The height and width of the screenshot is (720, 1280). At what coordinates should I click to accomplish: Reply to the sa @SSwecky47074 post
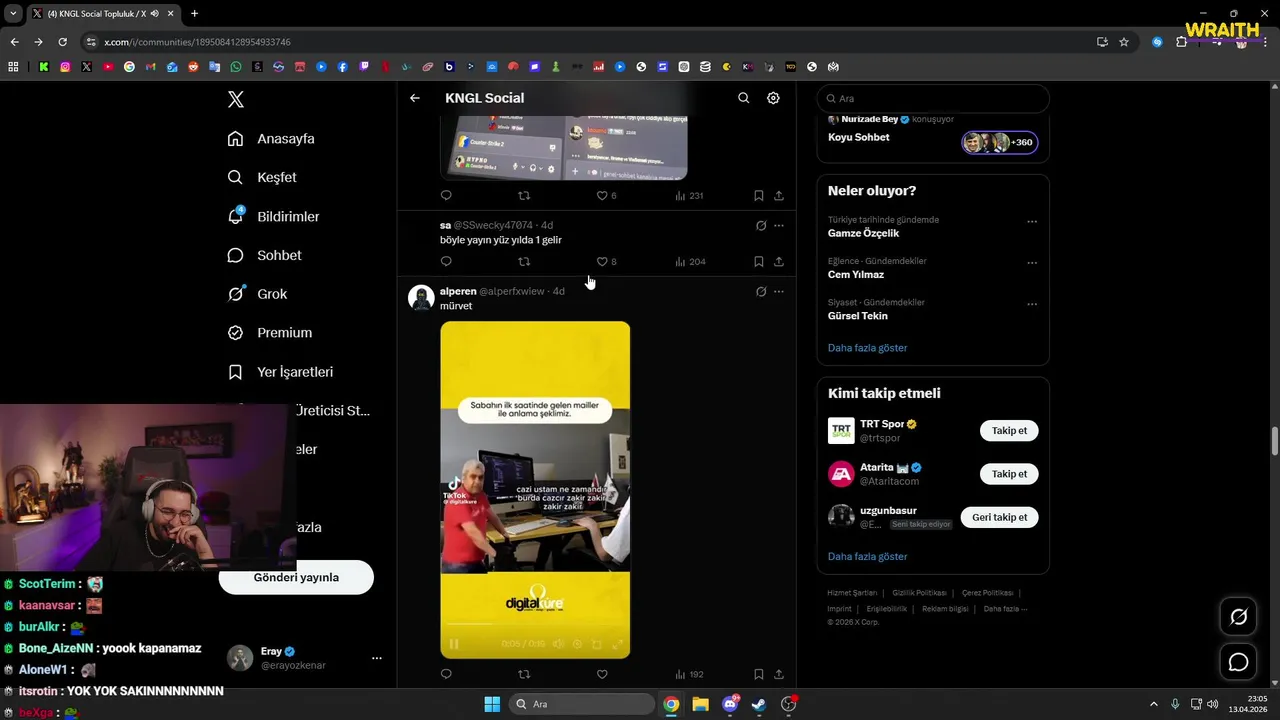(x=446, y=262)
